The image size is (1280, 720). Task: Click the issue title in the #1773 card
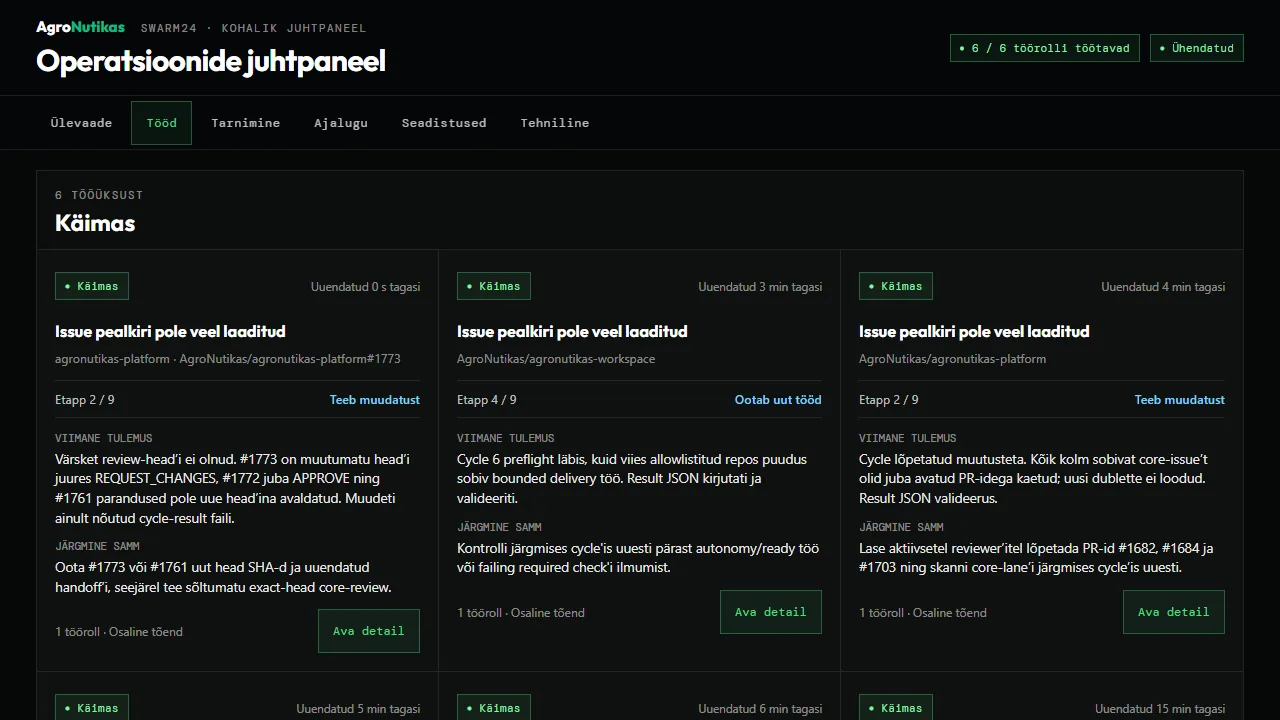[170, 331]
